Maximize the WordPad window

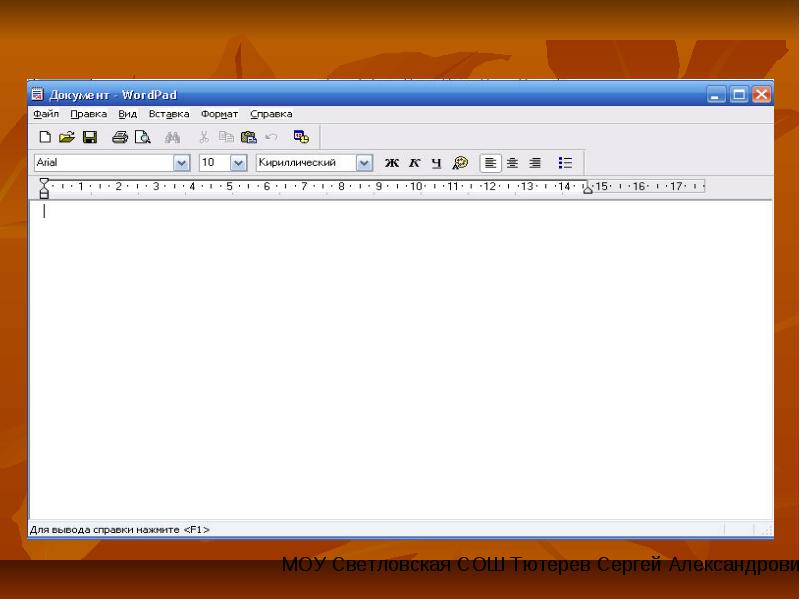pos(739,94)
